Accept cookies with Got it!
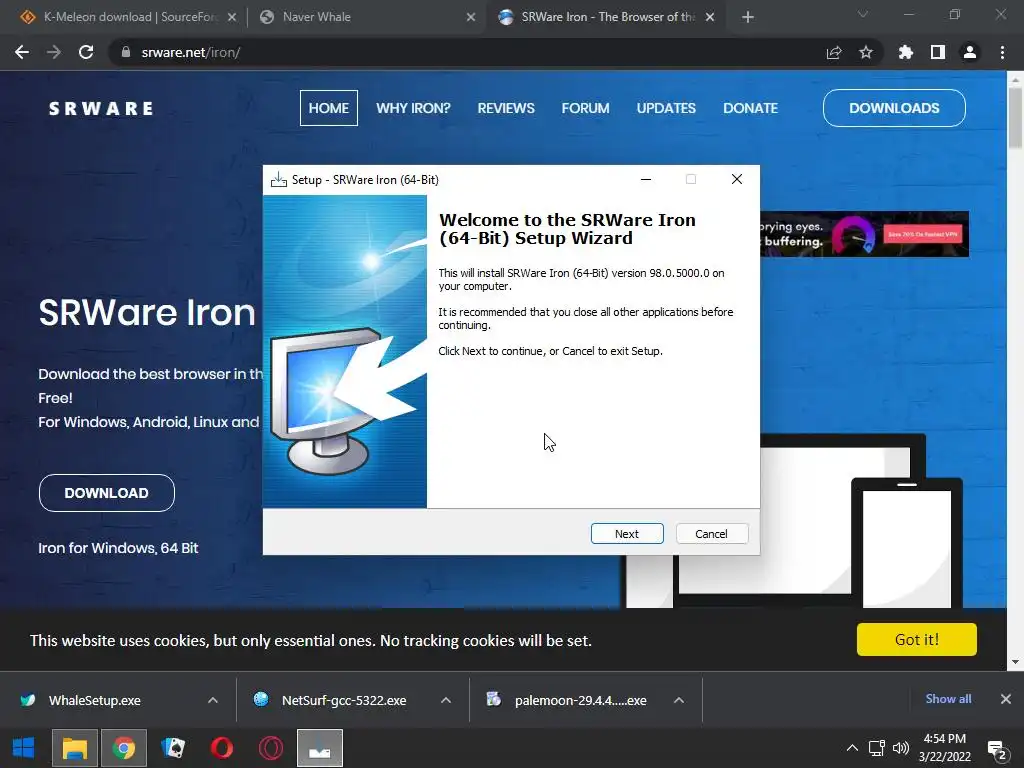 pos(917,639)
